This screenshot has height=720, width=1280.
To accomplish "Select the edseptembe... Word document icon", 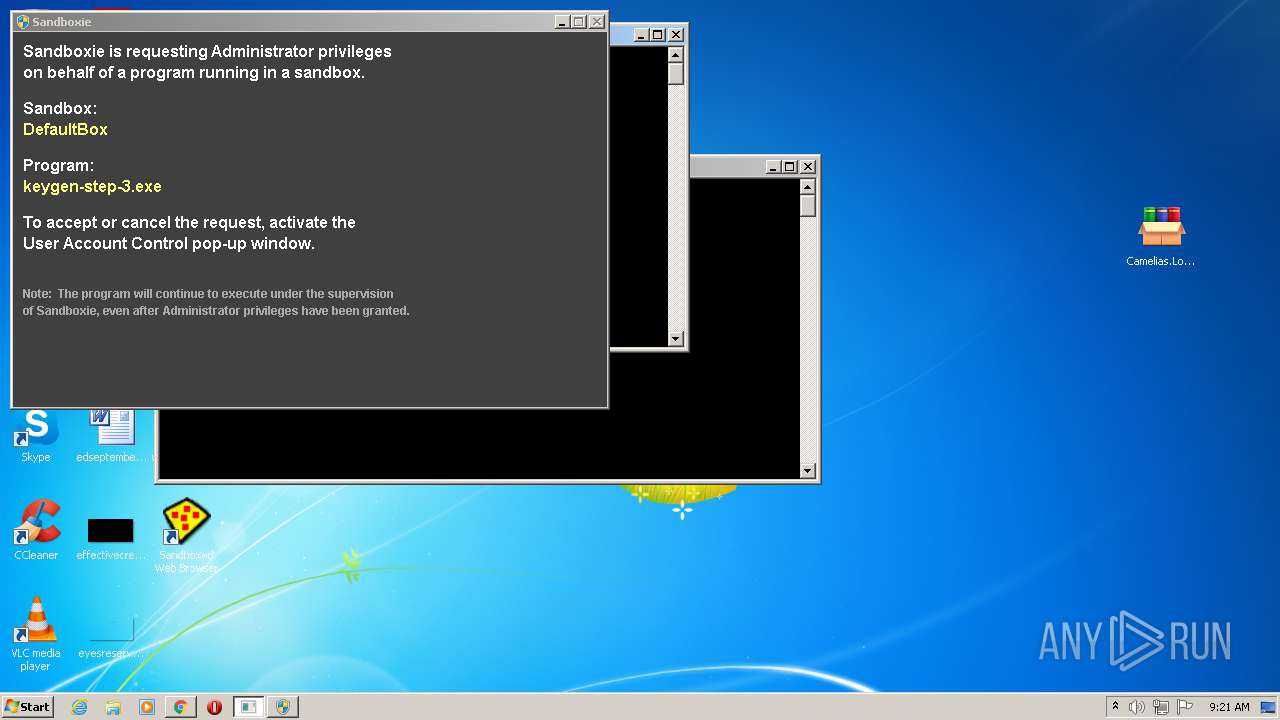I will pyautogui.click(x=111, y=436).
